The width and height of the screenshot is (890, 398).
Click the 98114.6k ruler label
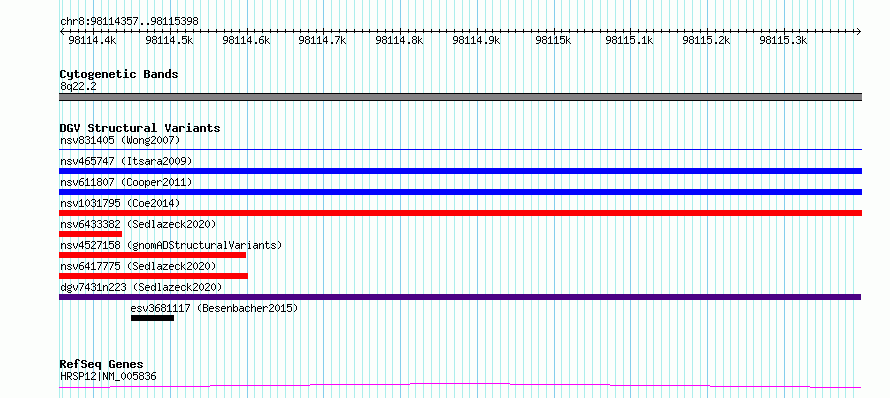coord(246,40)
